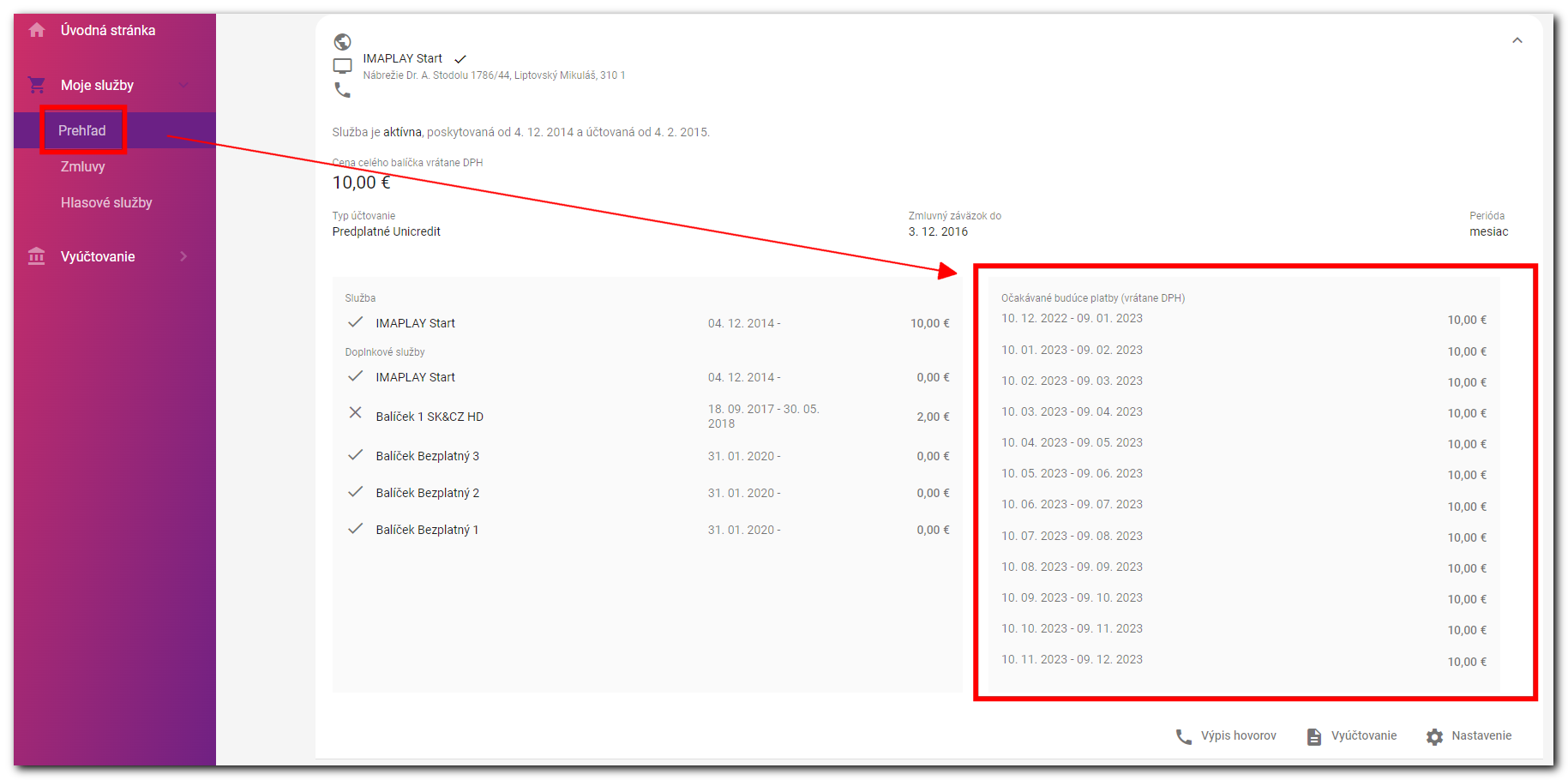Click payment period 10. 09. 2023 - 09. 10. 2023
Image resolution: width=1568 pixels, height=780 pixels.
click(1072, 597)
